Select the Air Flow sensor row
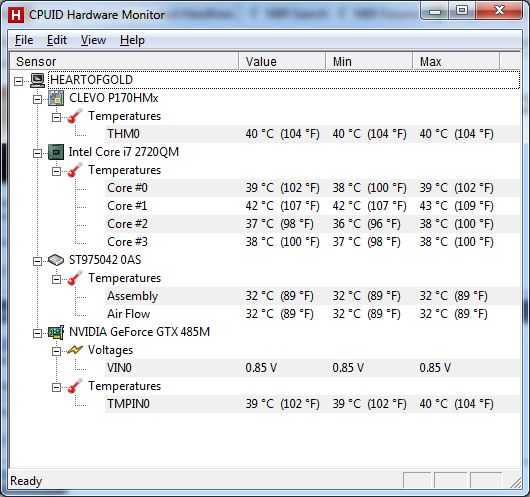This screenshot has width=530, height=497. point(312,314)
